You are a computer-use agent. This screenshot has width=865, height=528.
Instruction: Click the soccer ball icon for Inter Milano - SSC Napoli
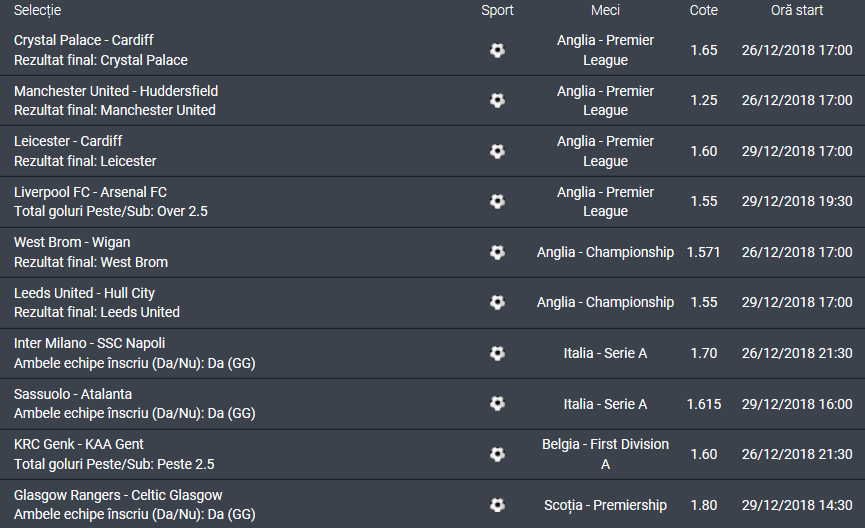(497, 353)
